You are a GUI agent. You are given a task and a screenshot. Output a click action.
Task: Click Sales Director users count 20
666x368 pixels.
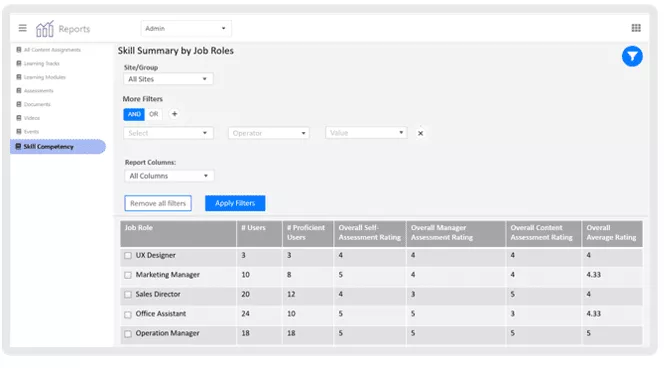[x=246, y=294]
